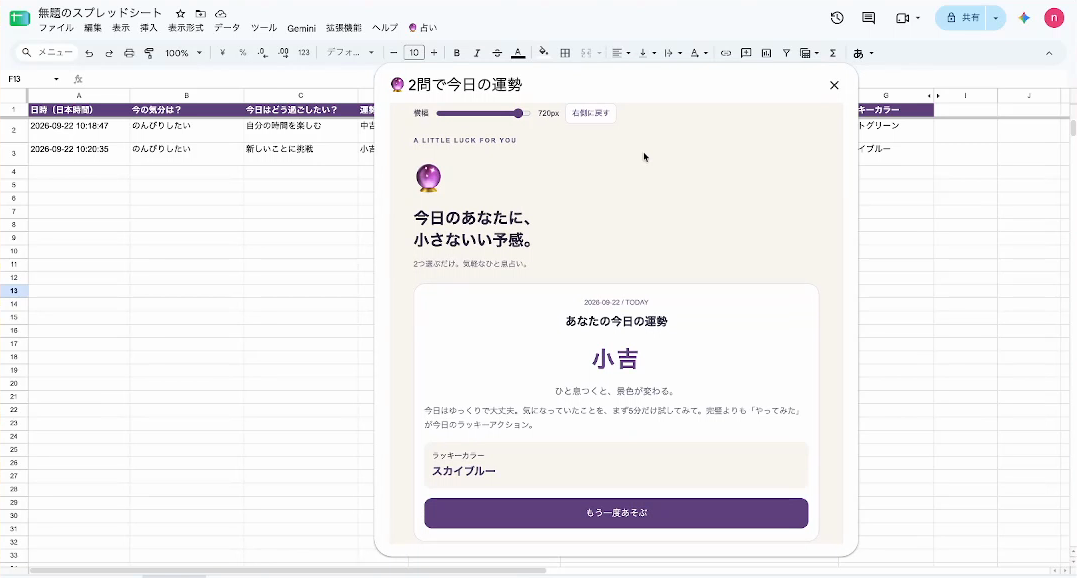Open the font family dropdown
Image resolution: width=1077 pixels, height=578 pixels.
tap(350, 53)
